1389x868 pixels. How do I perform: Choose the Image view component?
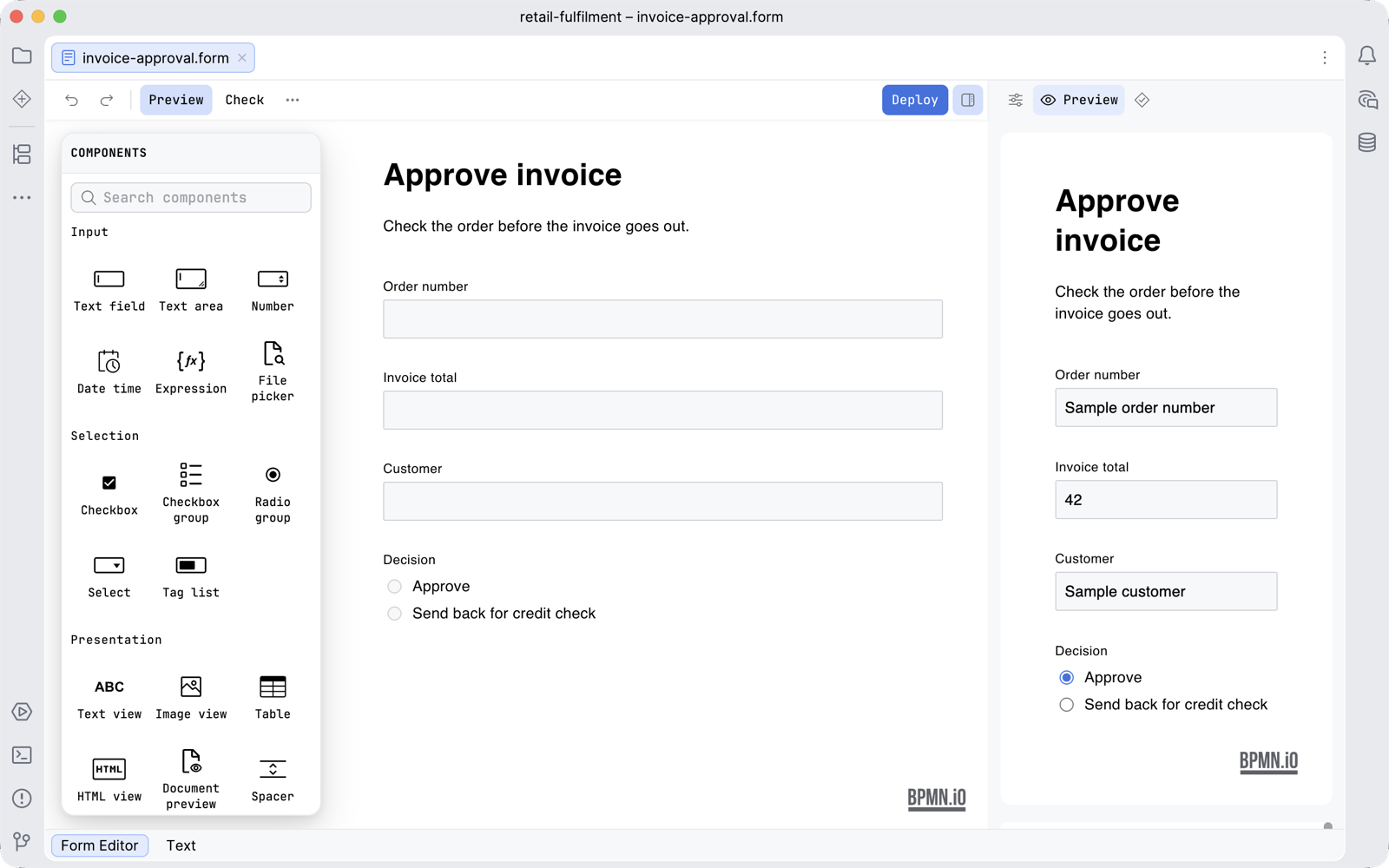pos(191,698)
